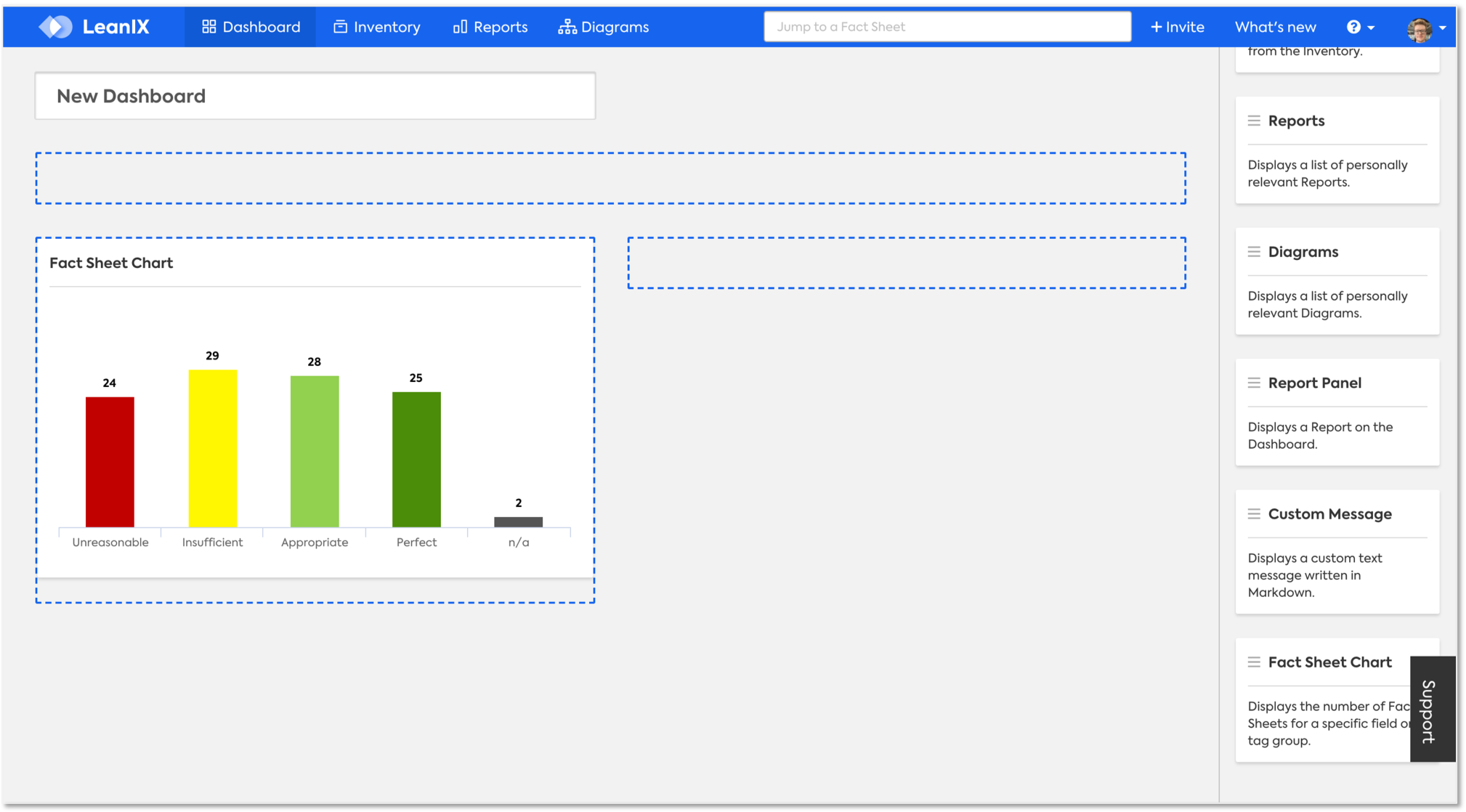Viewport: 1466px width, 812px height.
Task: Open the user profile dropdown arrow
Action: click(1443, 28)
